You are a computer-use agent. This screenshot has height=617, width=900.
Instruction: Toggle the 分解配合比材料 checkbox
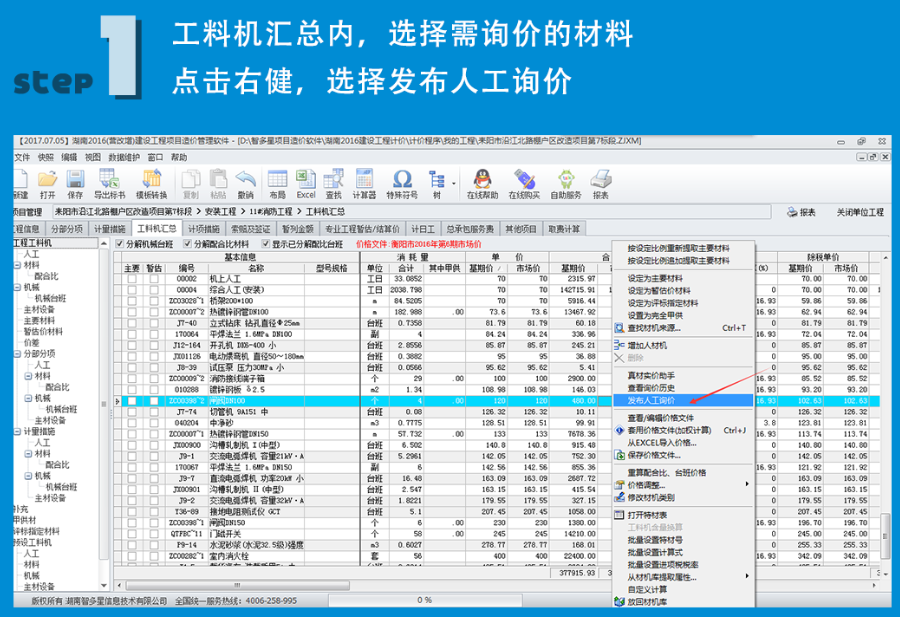pyautogui.click(x=194, y=244)
